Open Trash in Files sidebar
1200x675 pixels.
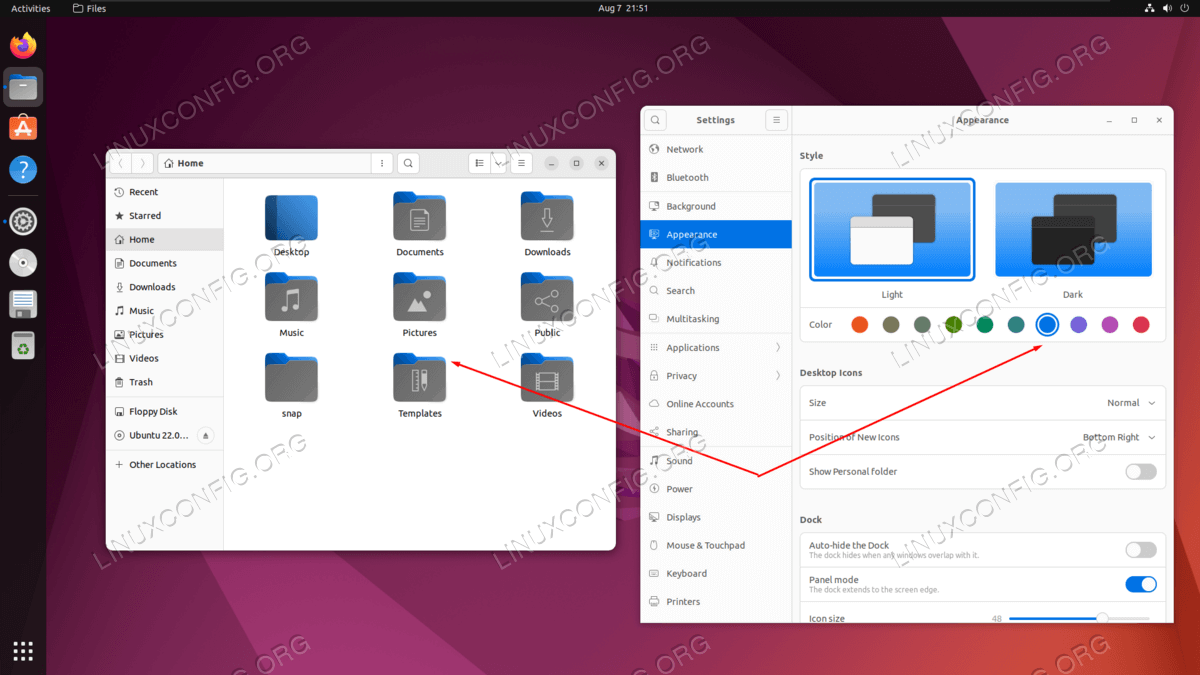(x=164, y=382)
